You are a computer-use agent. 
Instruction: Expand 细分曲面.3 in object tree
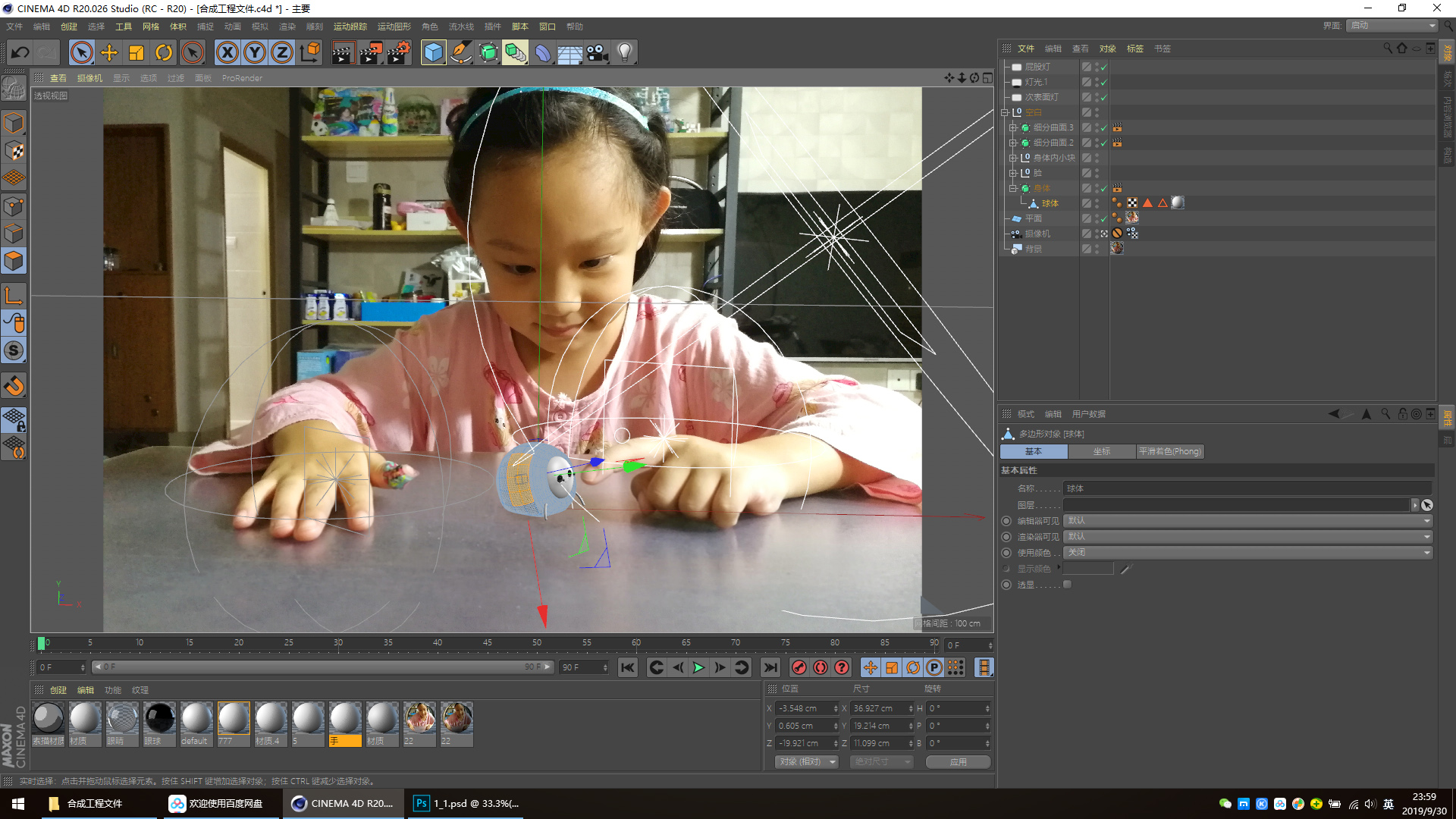click(1013, 127)
